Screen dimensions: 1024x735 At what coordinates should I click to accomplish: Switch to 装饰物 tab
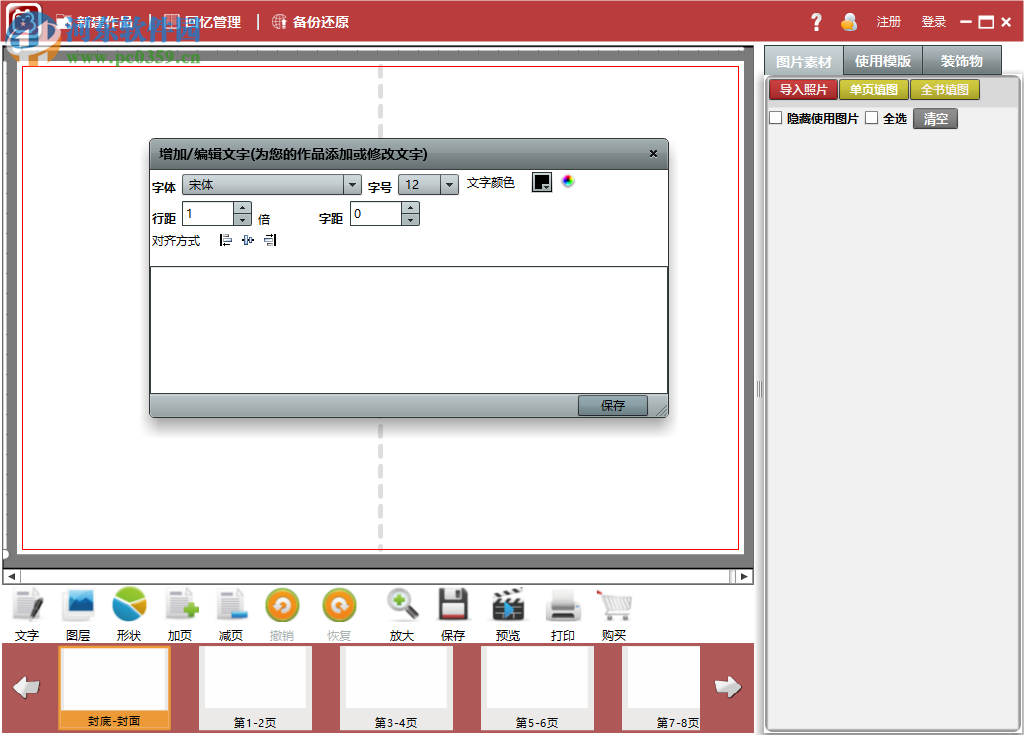(x=962, y=61)
